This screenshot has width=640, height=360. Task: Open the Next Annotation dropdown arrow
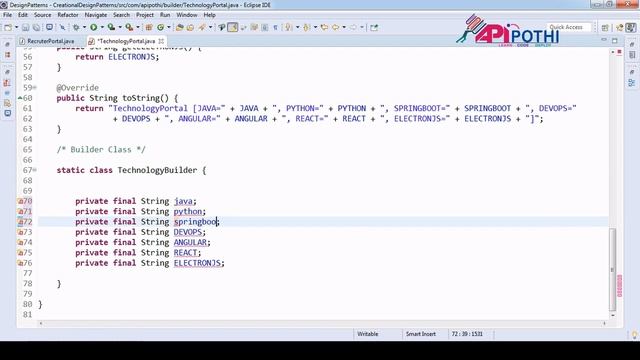point(297,27)
